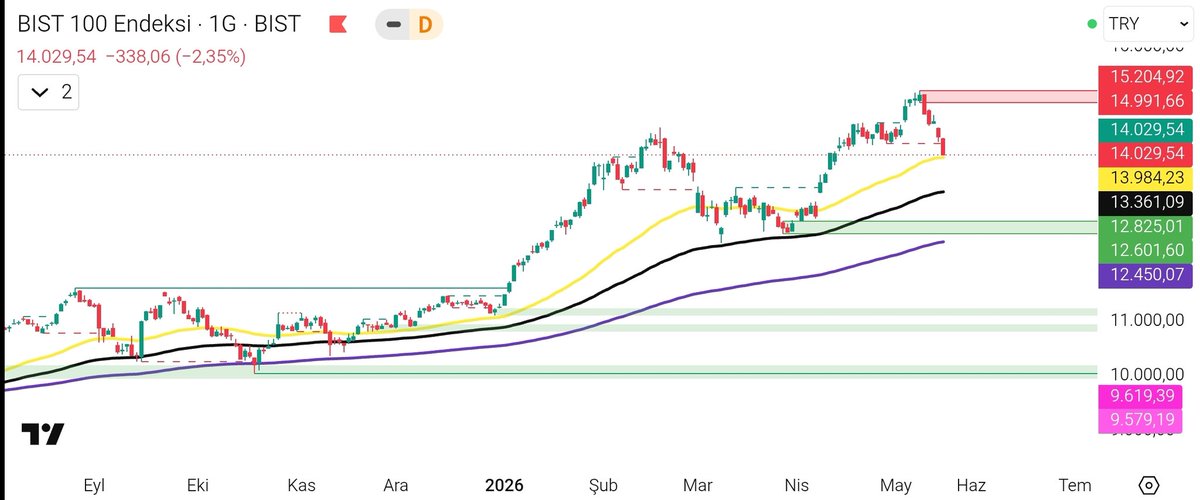The height and width of the screenshot is (500, 1200).
Task: Select black moving average label 13.361,09
Action: (x=1146, y=202)
